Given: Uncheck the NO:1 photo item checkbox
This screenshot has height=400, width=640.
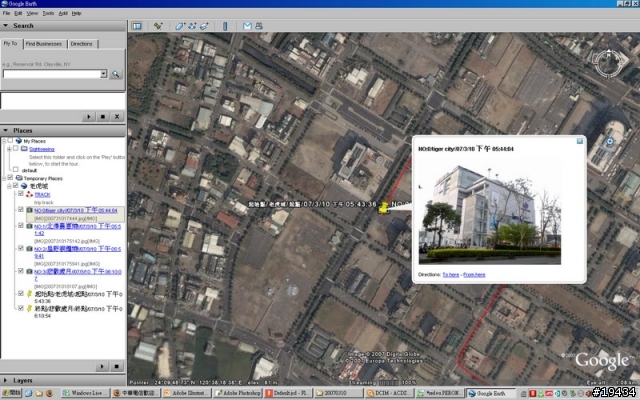Looking at the screenshot, I should pos(21,225).
